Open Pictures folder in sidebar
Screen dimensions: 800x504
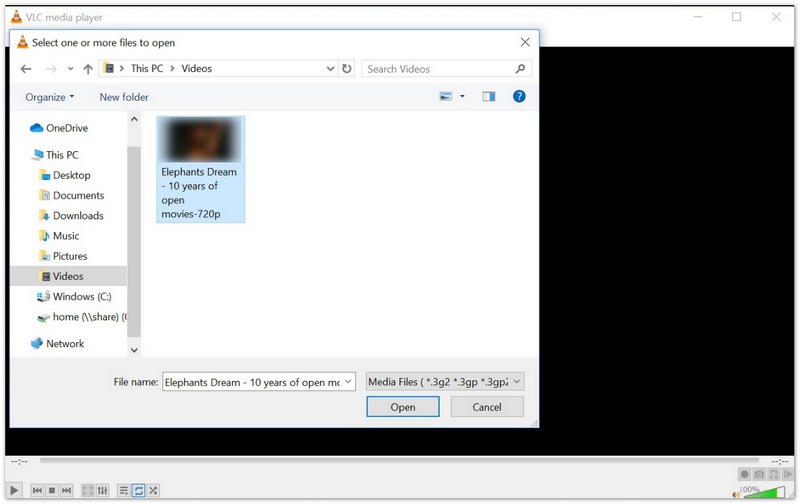[x=63, y=256]
